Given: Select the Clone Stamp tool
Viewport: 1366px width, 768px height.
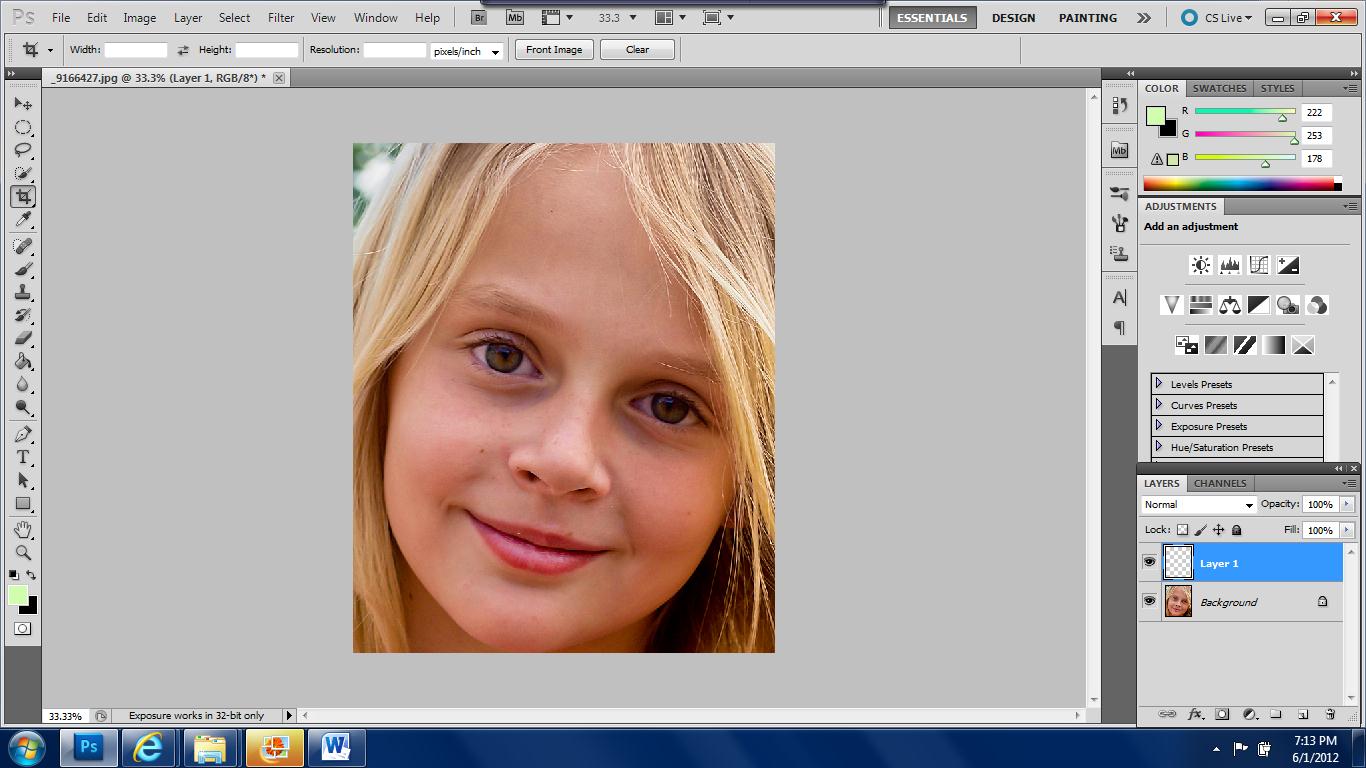Looking at the screenshot, I should (23, 292).
